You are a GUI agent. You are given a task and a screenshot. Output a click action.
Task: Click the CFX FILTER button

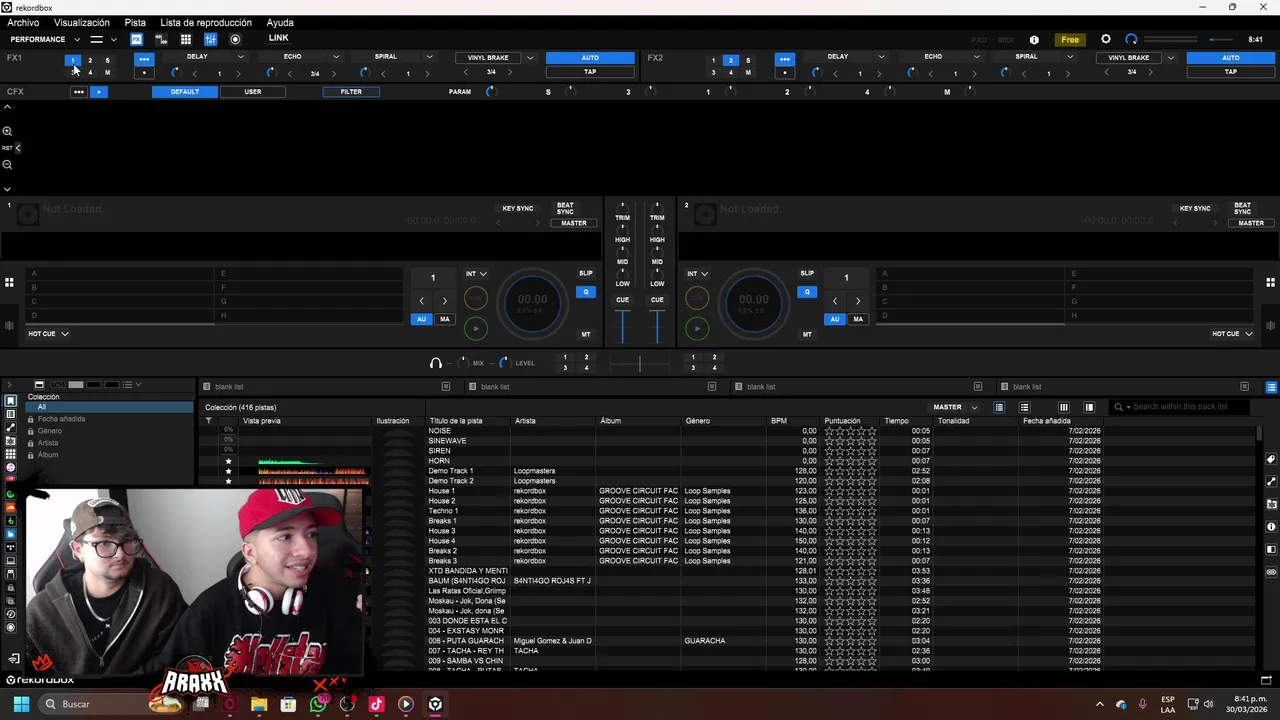coord(351,92)
